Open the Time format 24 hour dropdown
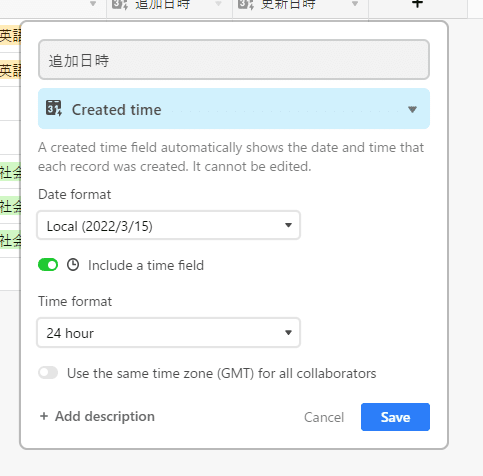Image resolution: width=483 pixels, height=476 pixels. coord(169,333)
